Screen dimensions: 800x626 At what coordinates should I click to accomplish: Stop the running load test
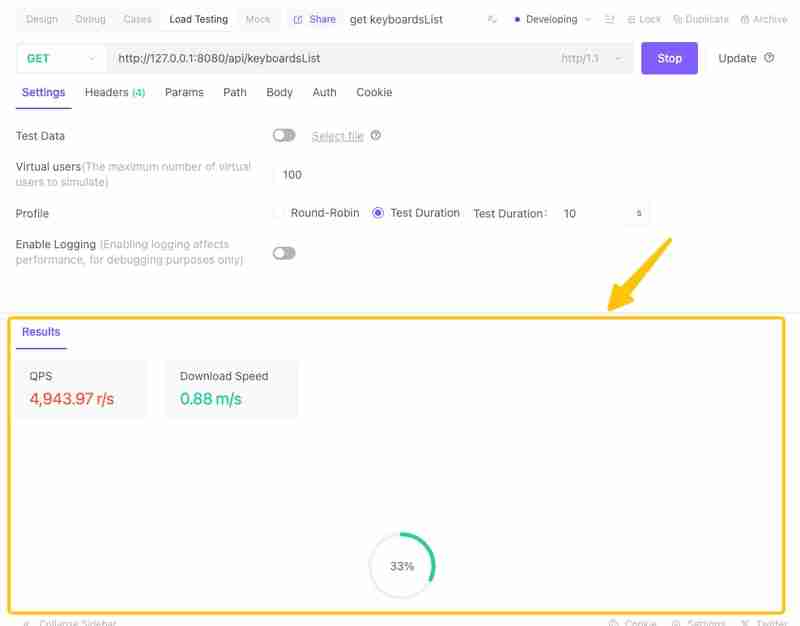[669, 58]
